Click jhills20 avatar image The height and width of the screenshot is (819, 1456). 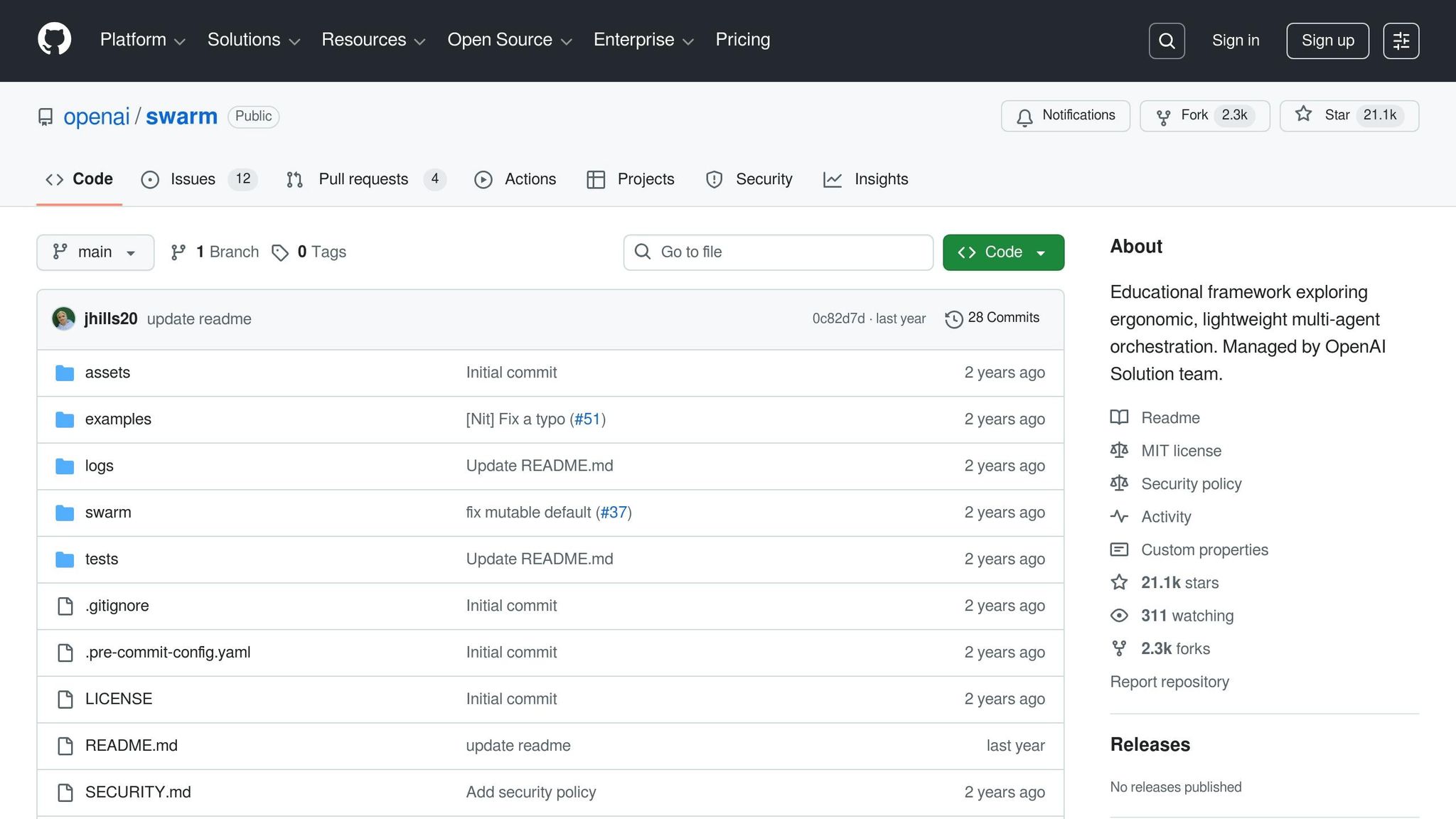(64, 318)
